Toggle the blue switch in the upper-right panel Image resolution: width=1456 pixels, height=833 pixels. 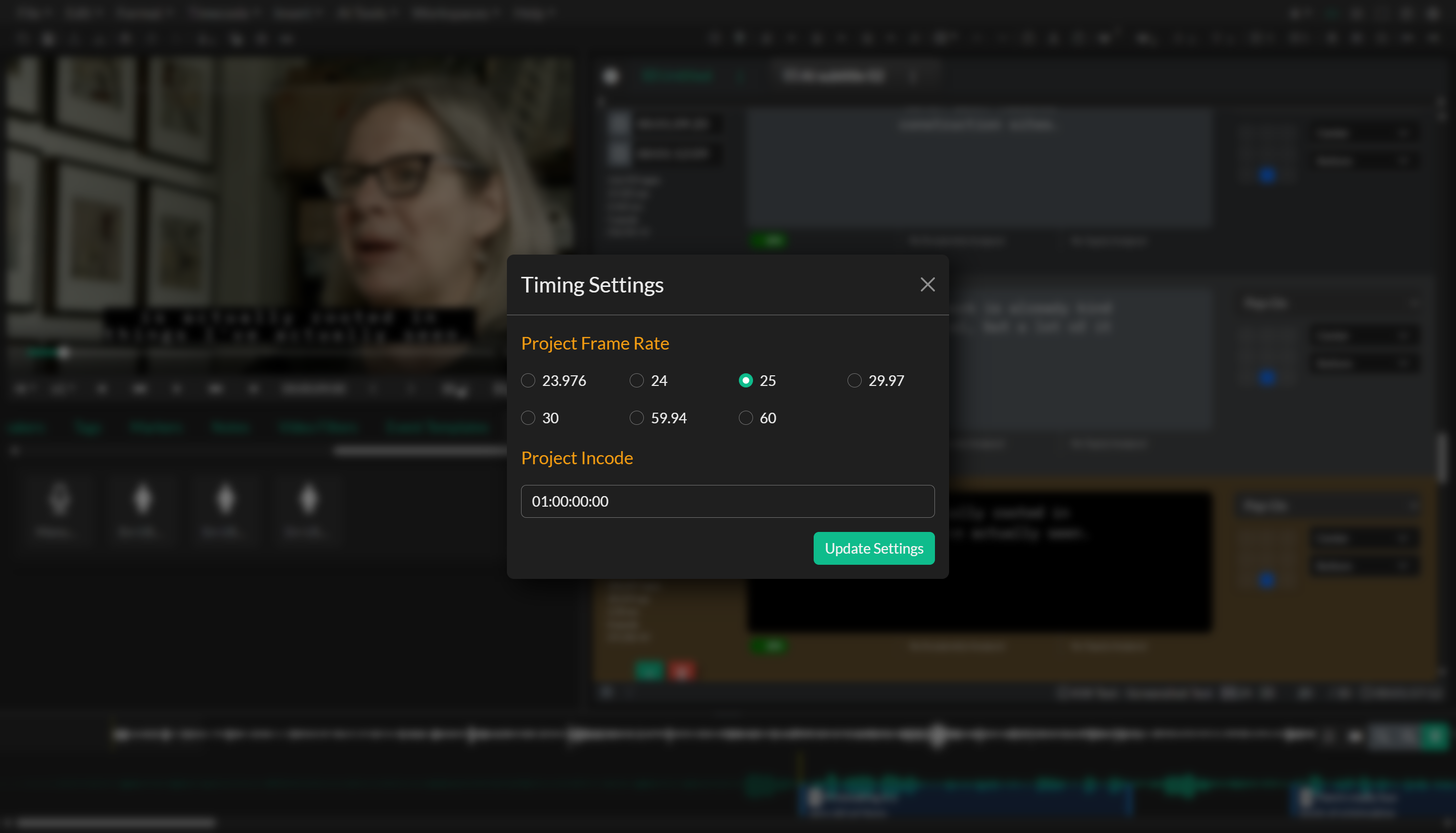1267,176
